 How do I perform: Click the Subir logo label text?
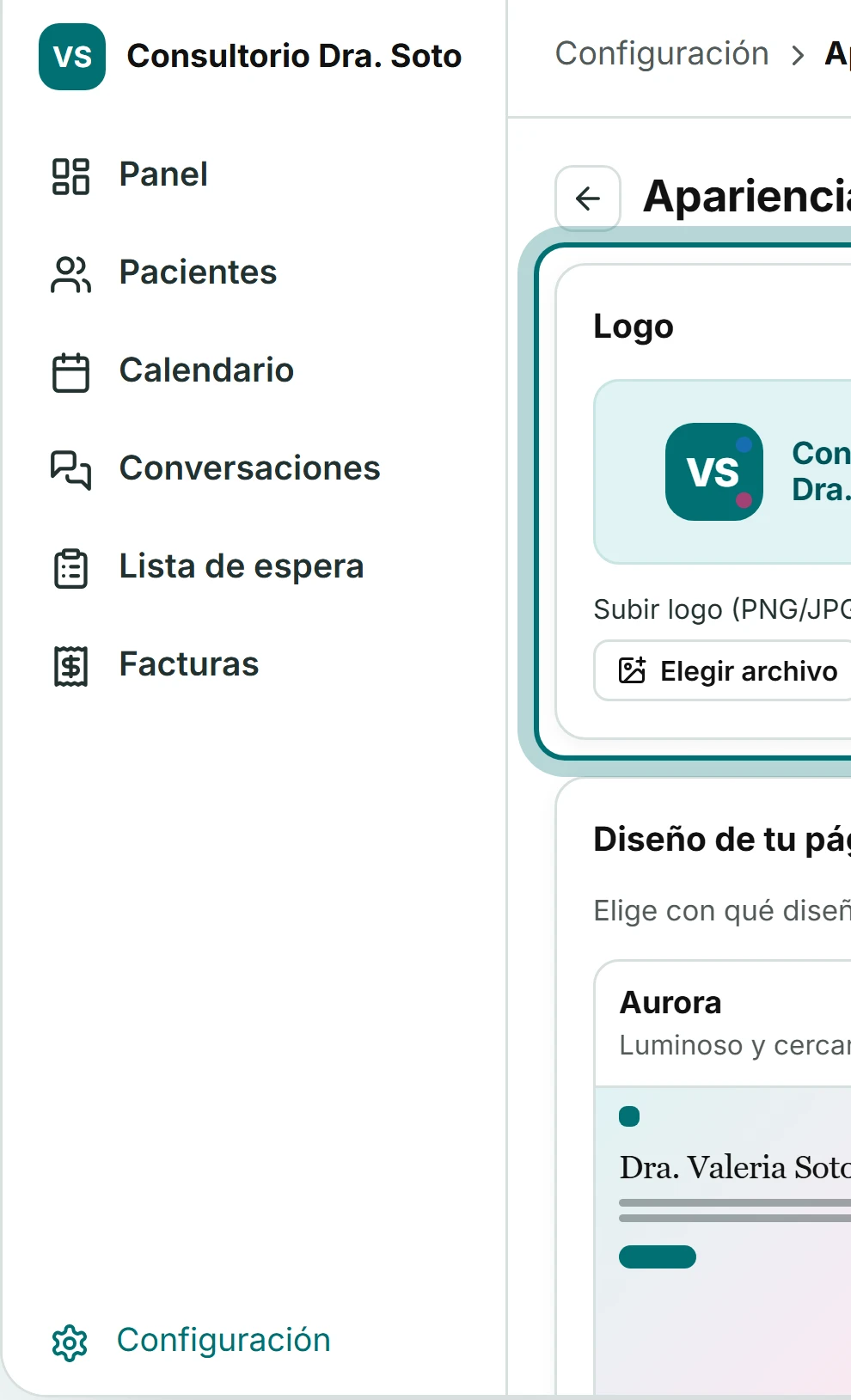coord(722,609)
